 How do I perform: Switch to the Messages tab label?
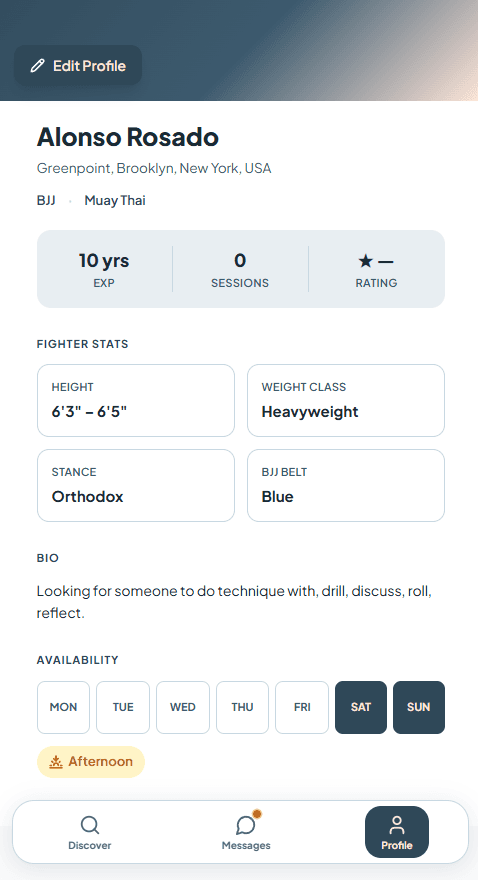pos(246,845)
